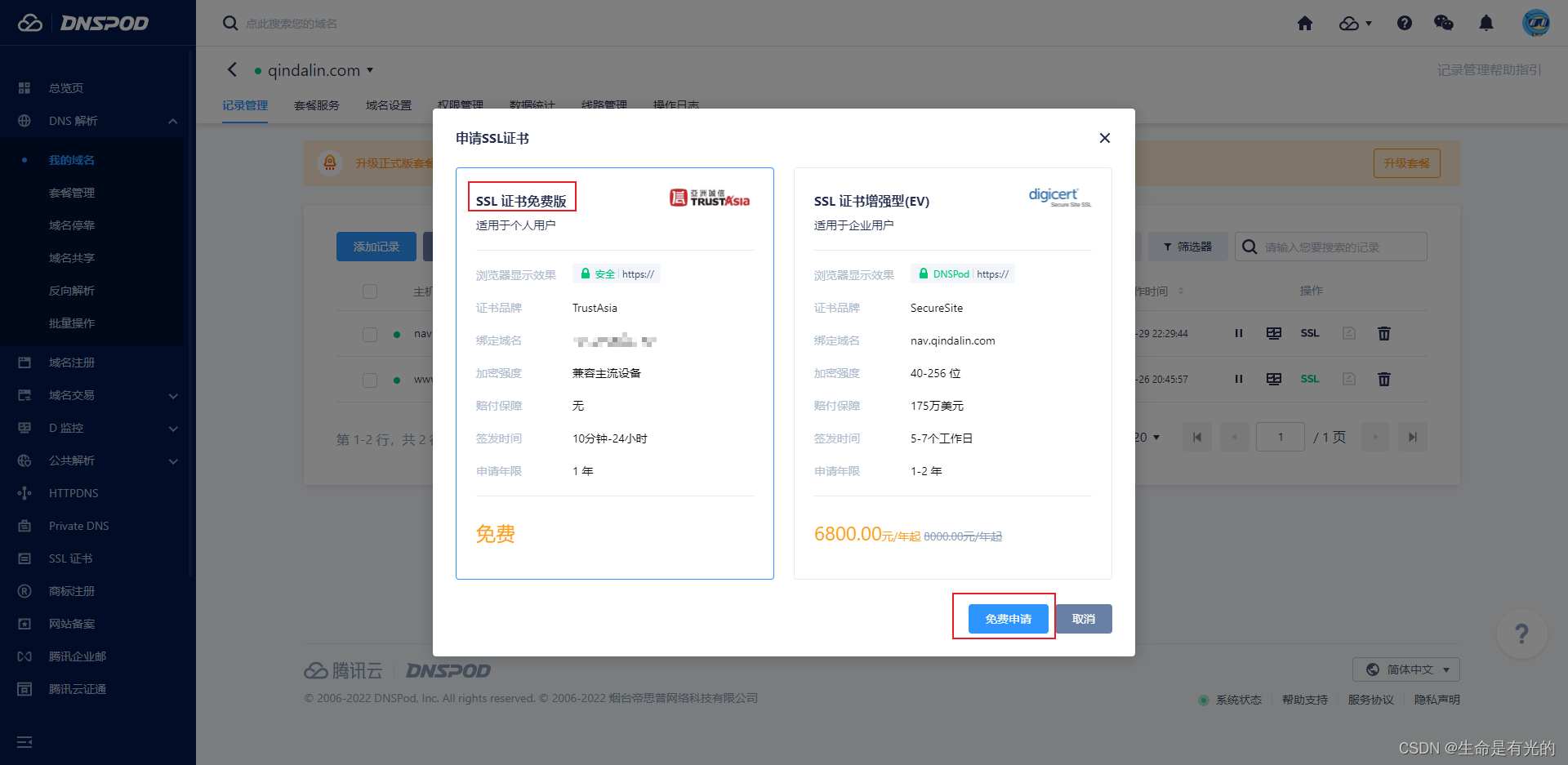
Task: Click the 免费申请 button
Action: [1009, 619]
